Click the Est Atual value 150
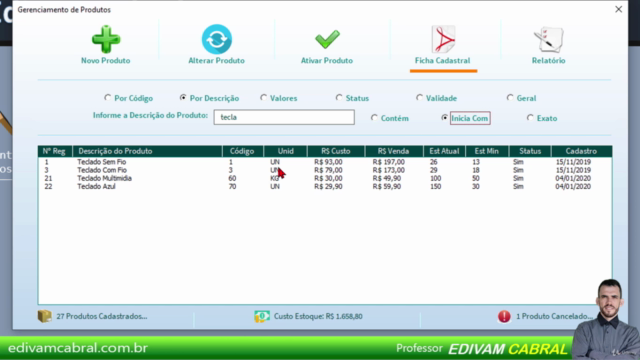 (x=436, y=187)
